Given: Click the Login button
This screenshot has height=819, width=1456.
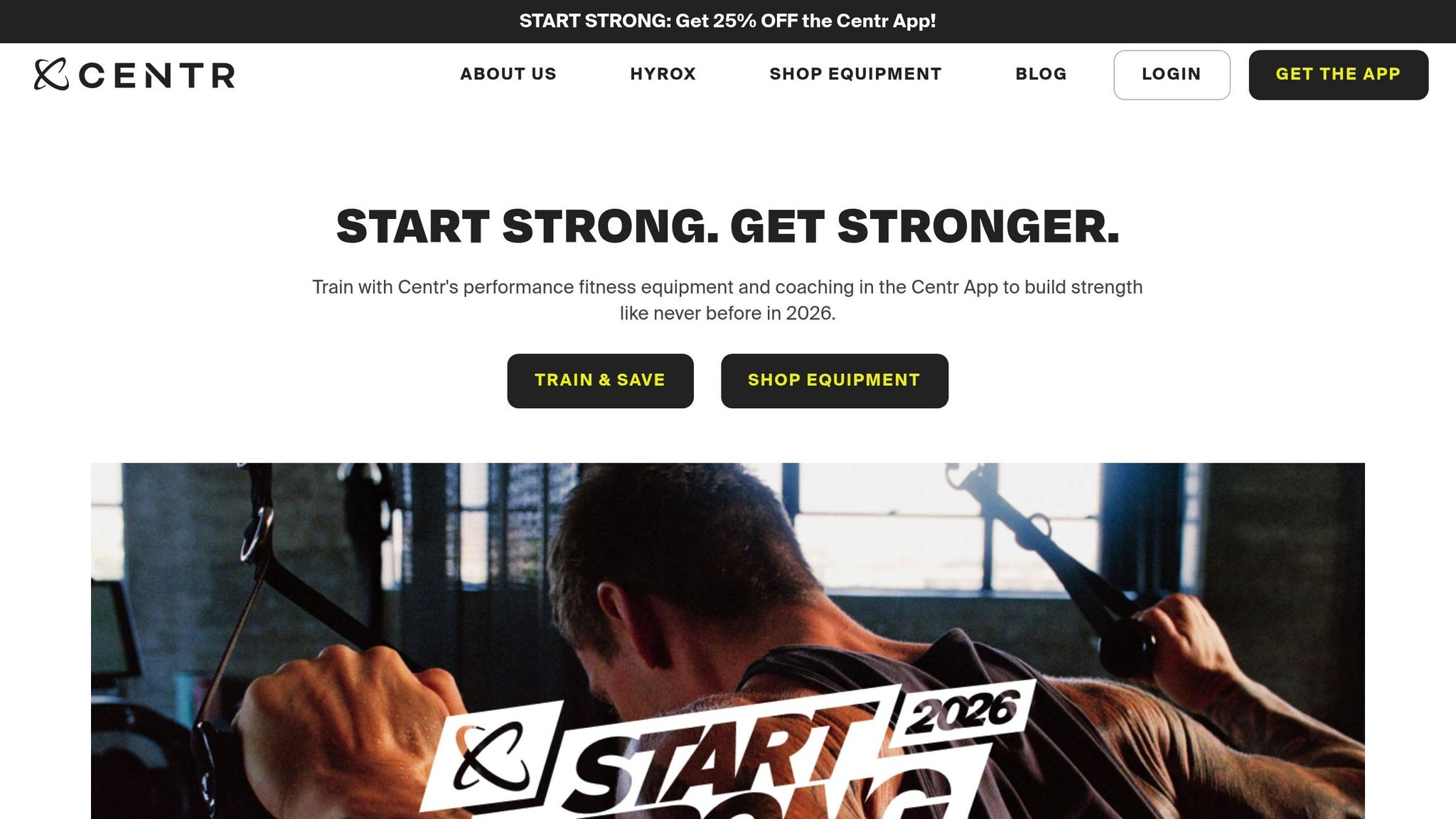Looking at the screenshot, I should point(1172,75).
